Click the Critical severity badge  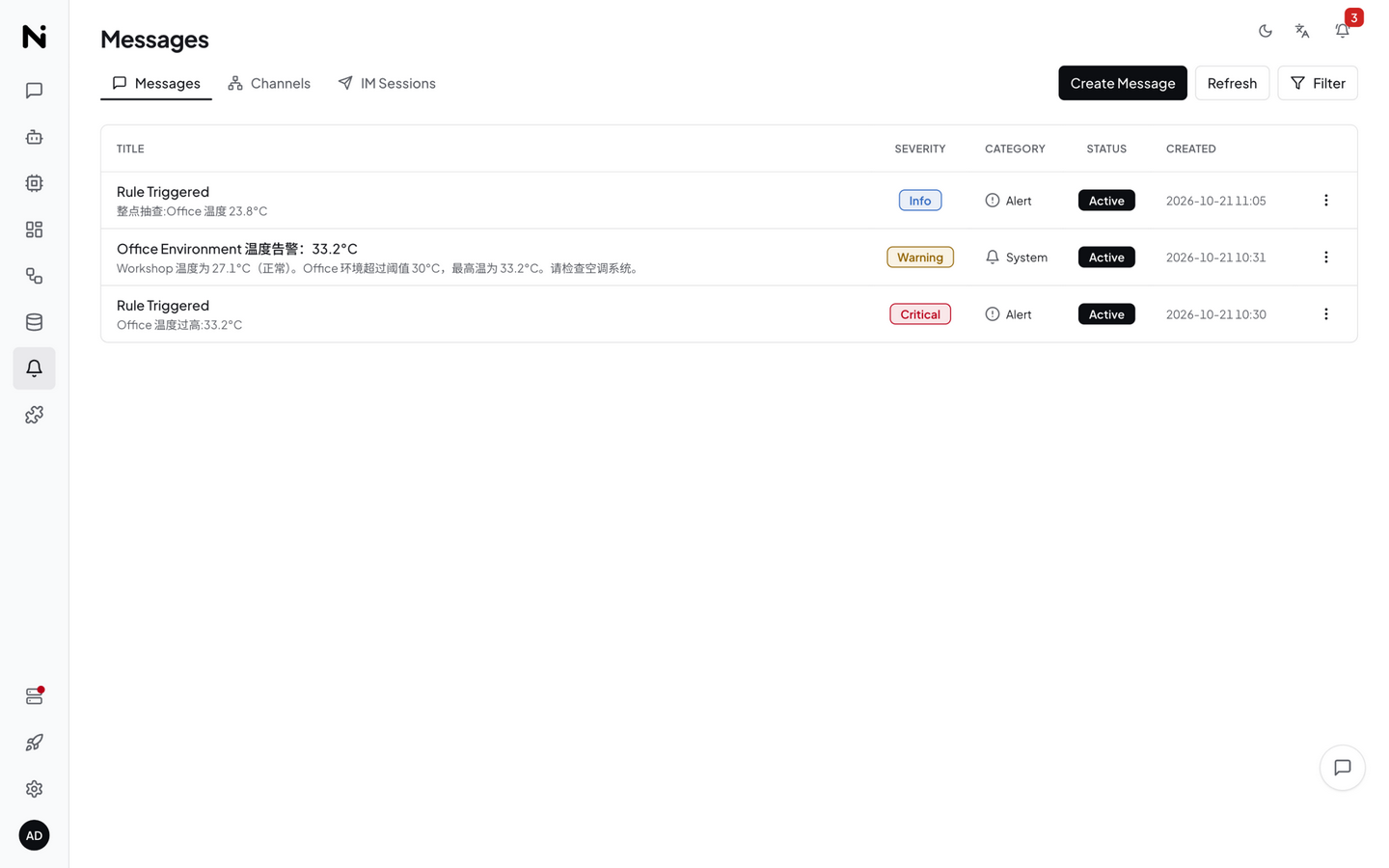920,314
